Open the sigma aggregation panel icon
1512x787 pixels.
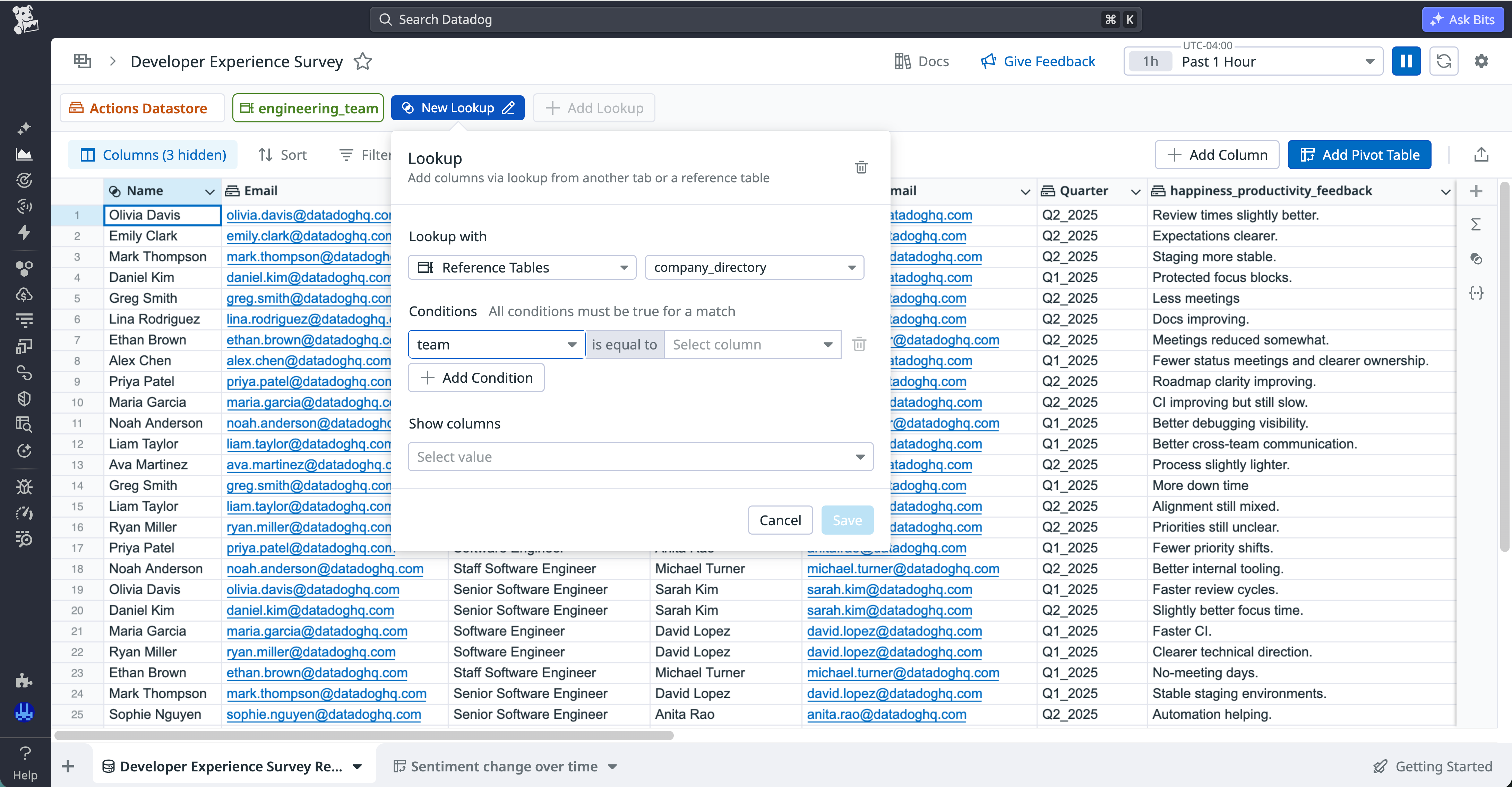tap(1476, 225)
